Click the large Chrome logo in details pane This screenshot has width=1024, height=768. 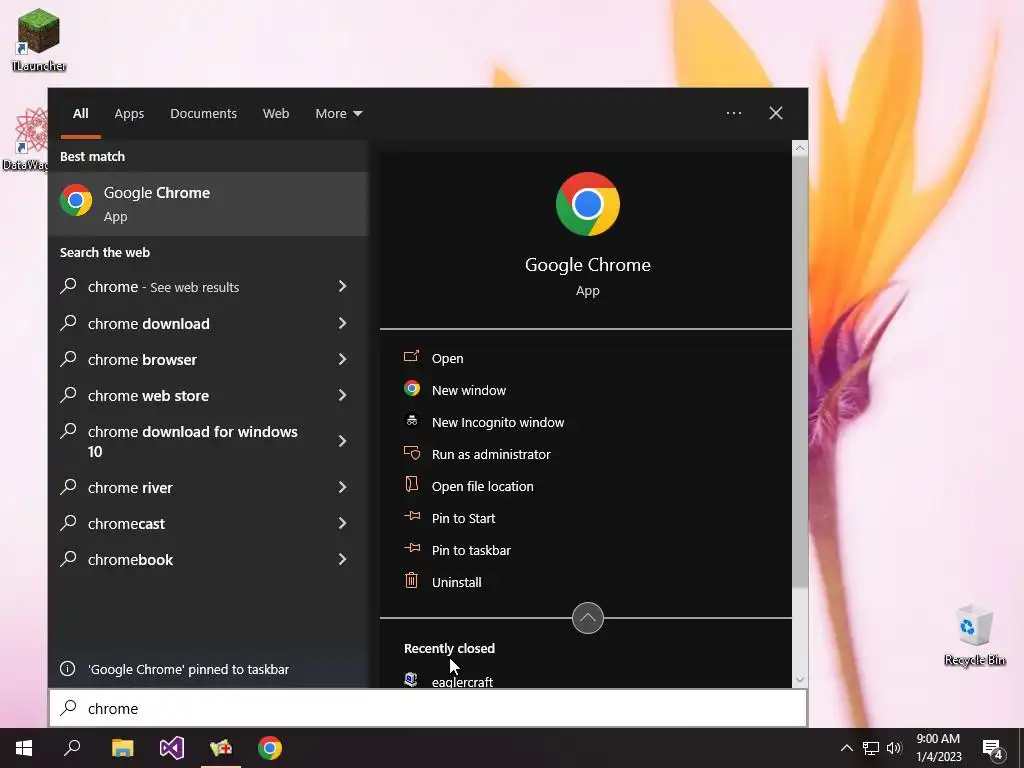[587, 204]
